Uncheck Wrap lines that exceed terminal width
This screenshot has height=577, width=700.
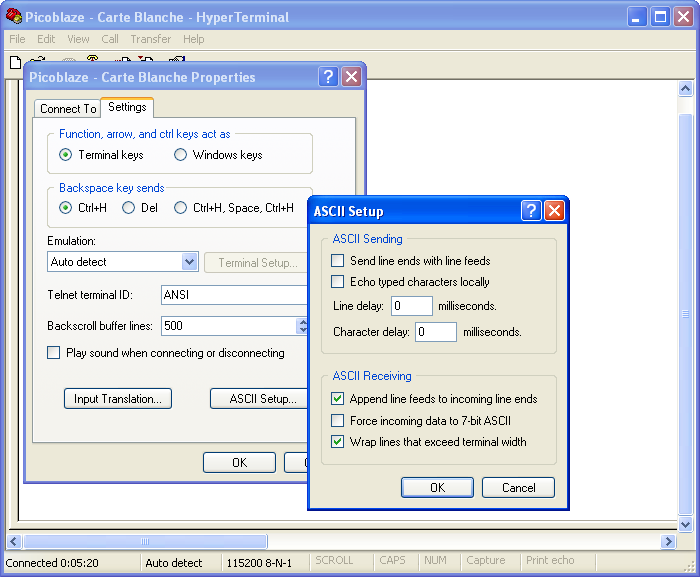[338, 442]
